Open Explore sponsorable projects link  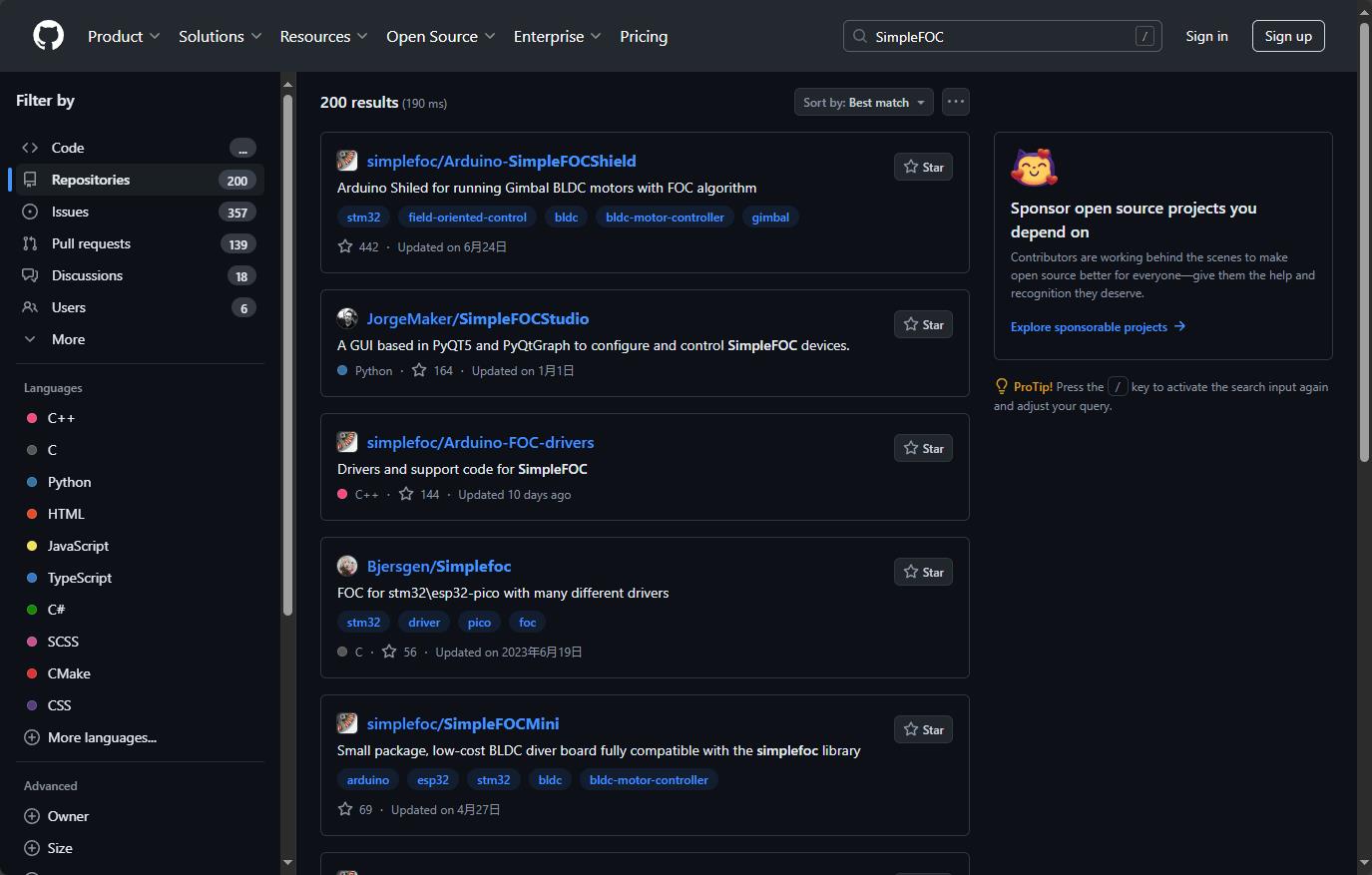1098,326
